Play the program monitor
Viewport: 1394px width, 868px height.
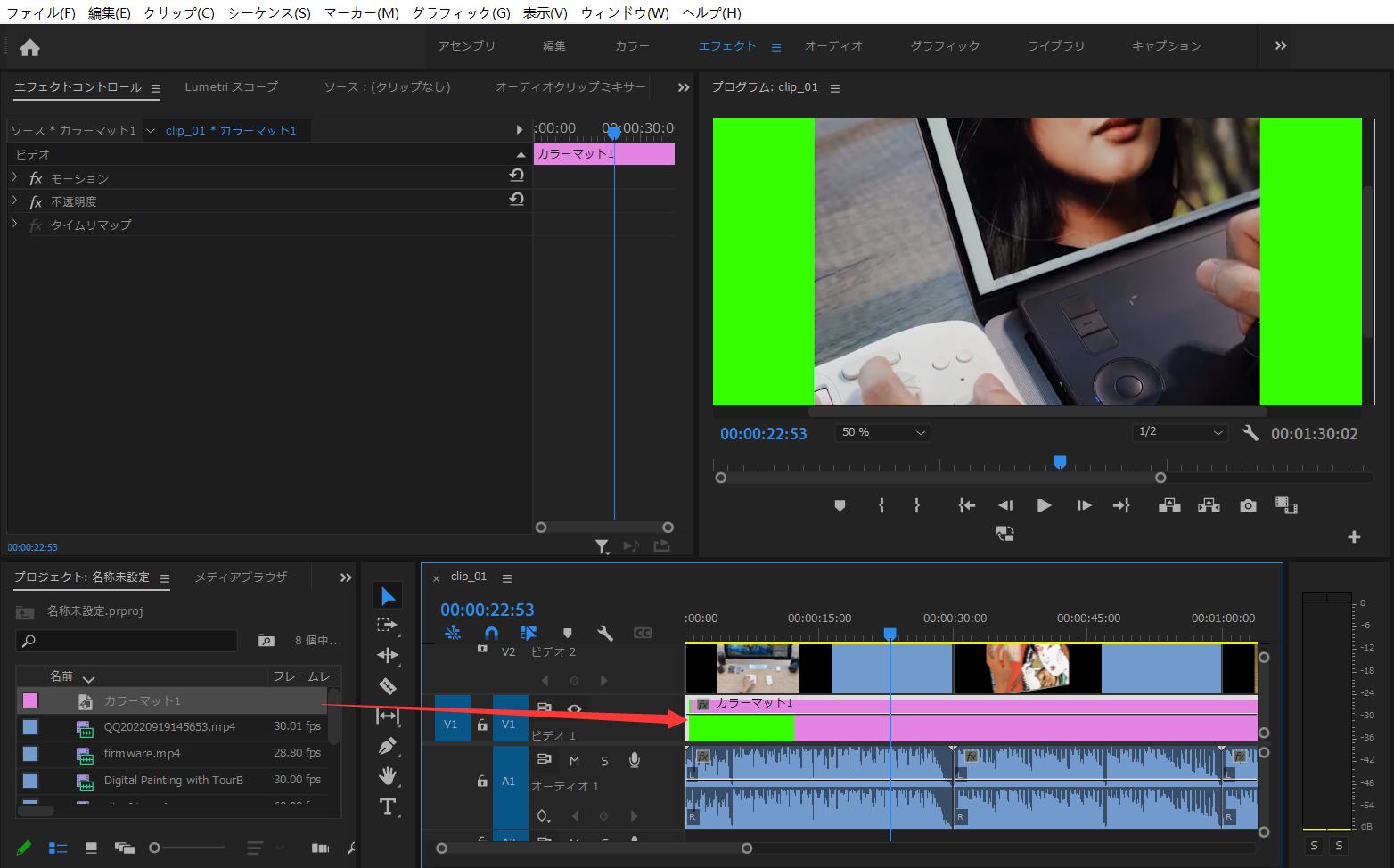pyautogui.click(x=1044, y=505)
